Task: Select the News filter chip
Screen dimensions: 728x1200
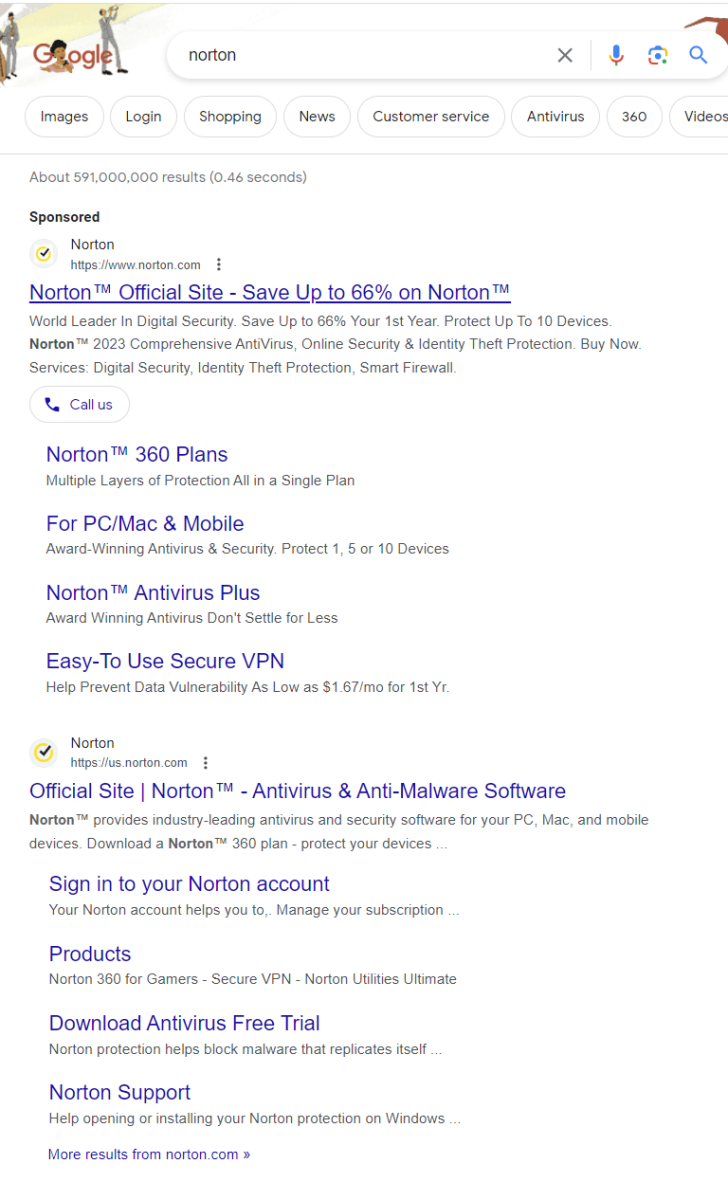Action: point(317,116)
